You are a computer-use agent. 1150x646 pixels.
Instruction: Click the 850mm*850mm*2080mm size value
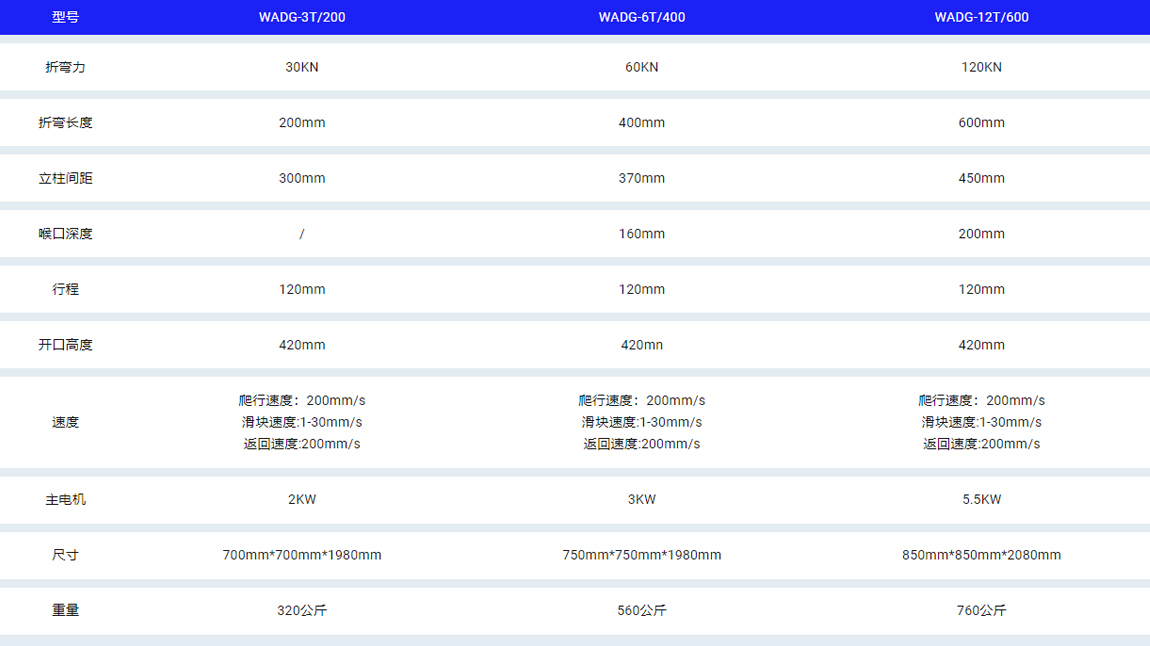981,555
